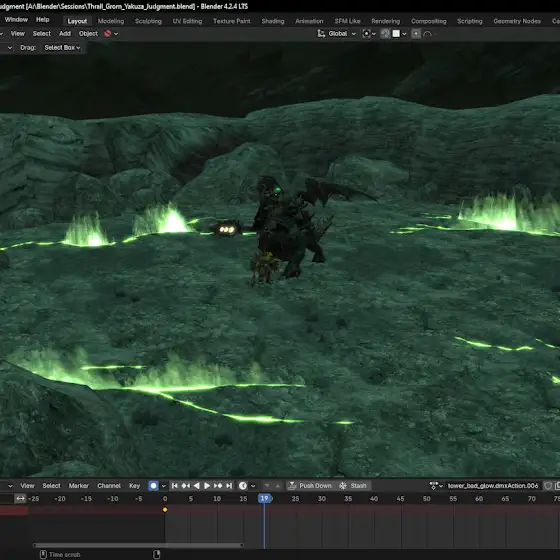Jump to the next keyframe
560x560 pixels.
218,486
